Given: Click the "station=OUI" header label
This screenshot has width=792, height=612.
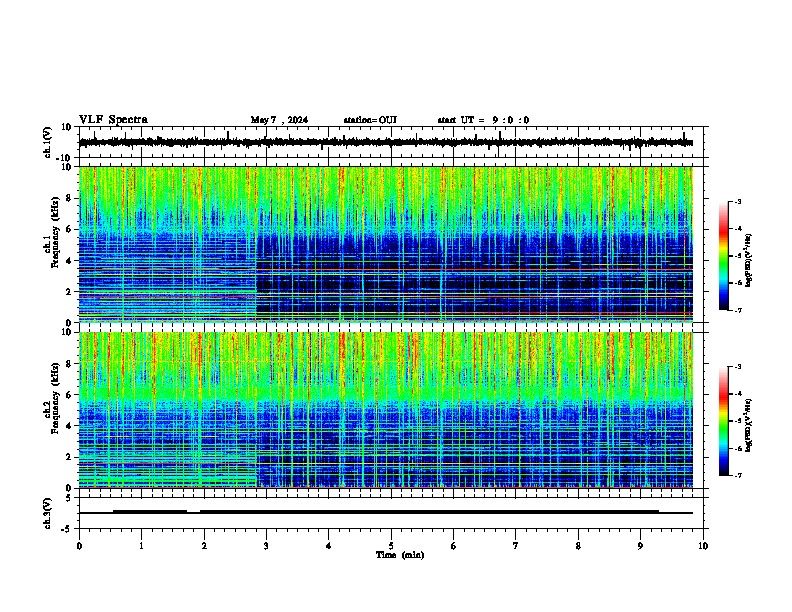Looking at the screenshot, I should (370, 120).
